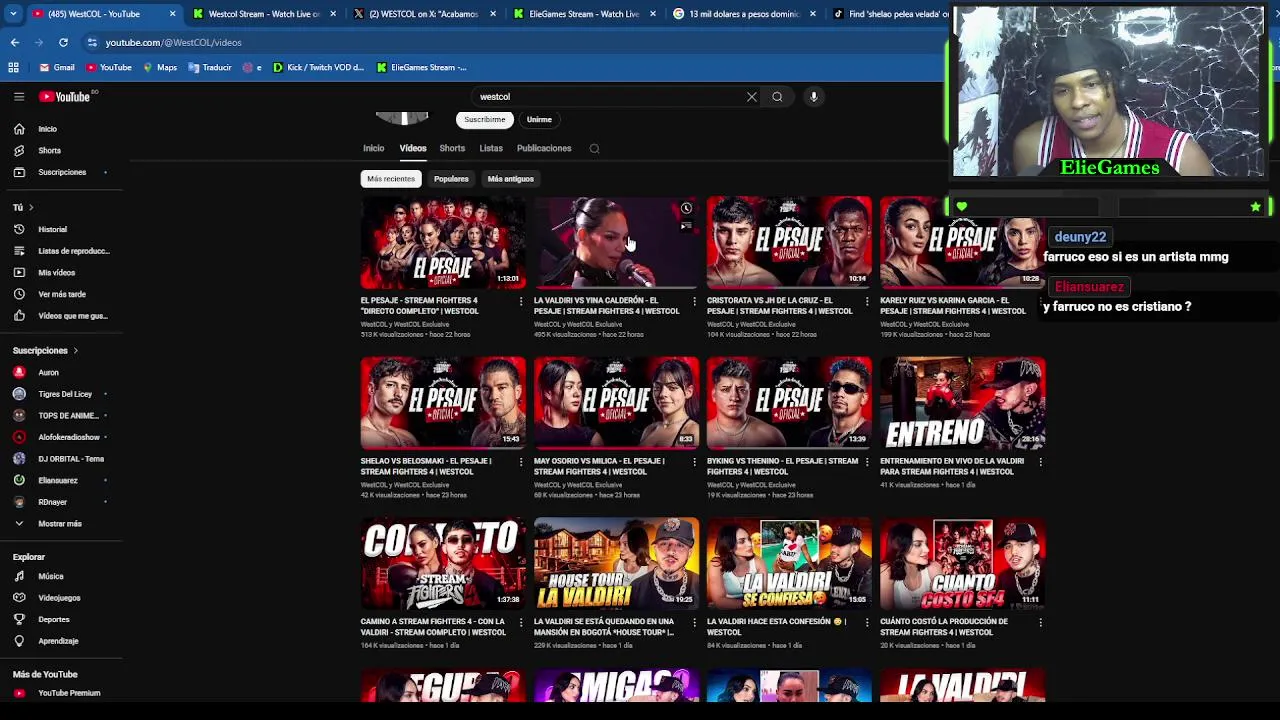Select the Listas channel tab
The image size is (1280, 720).
coord(491,148)
